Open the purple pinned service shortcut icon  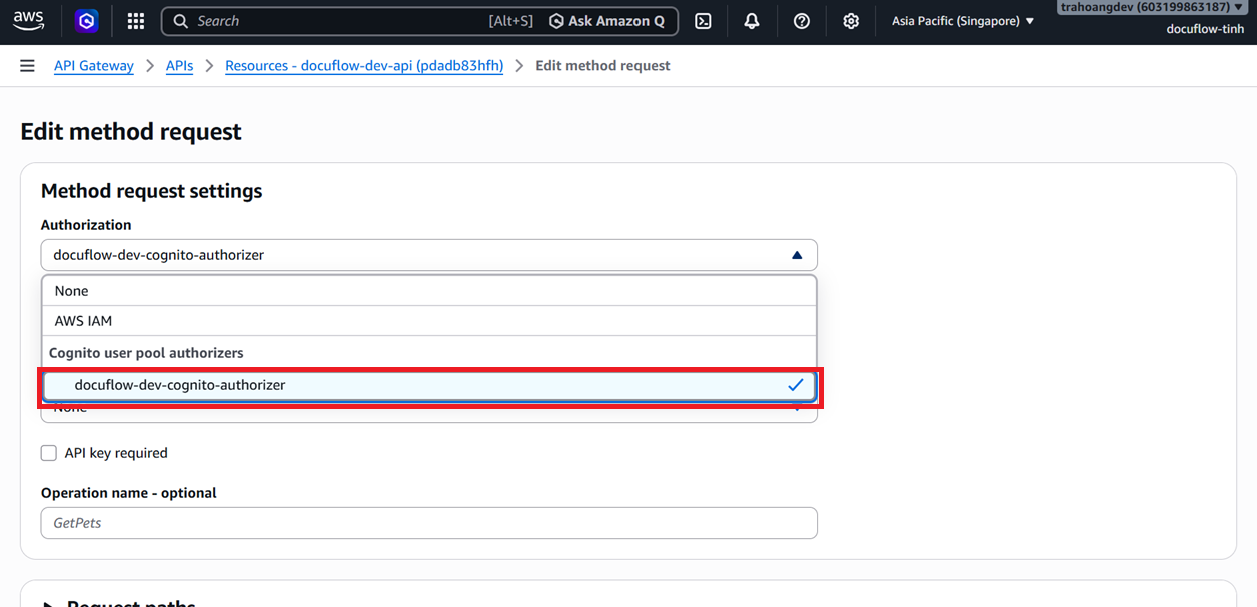click(87, 20)
